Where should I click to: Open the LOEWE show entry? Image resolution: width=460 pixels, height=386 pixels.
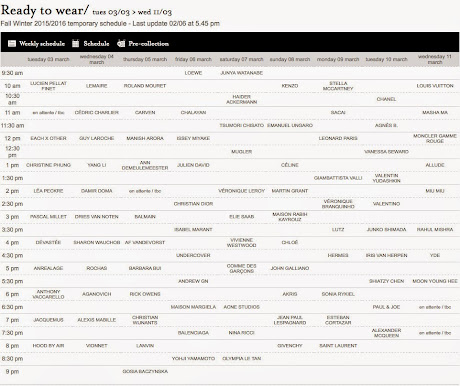[193, 73]
